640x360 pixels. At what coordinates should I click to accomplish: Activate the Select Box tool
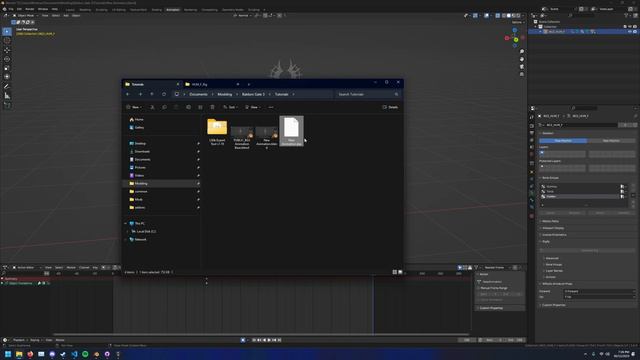tap(7, 31)
